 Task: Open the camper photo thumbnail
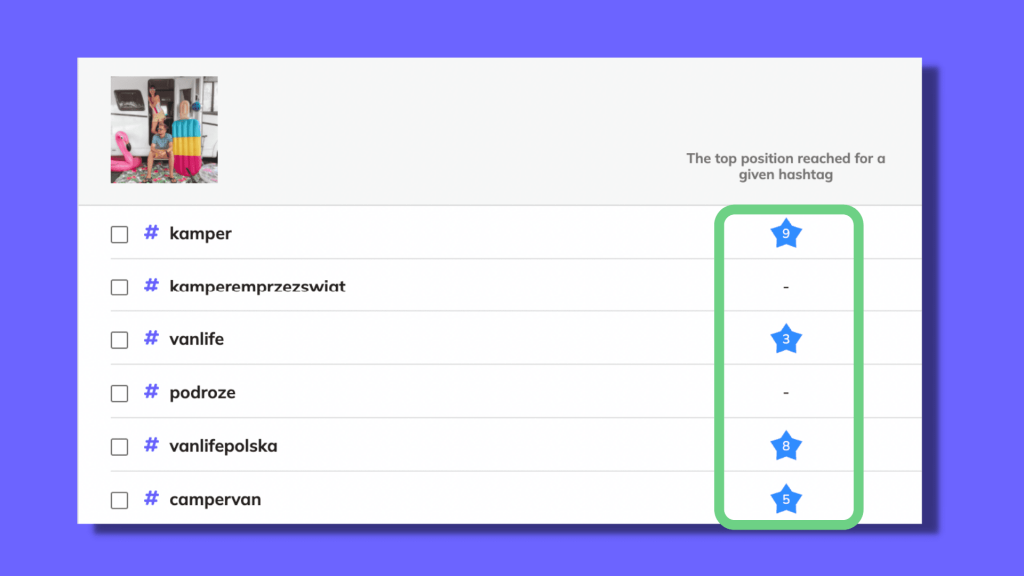point(164,129)
